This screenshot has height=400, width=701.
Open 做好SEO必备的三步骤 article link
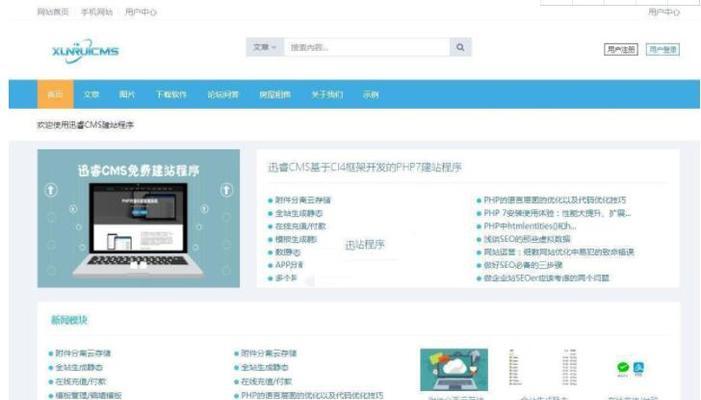click(523, 265)
